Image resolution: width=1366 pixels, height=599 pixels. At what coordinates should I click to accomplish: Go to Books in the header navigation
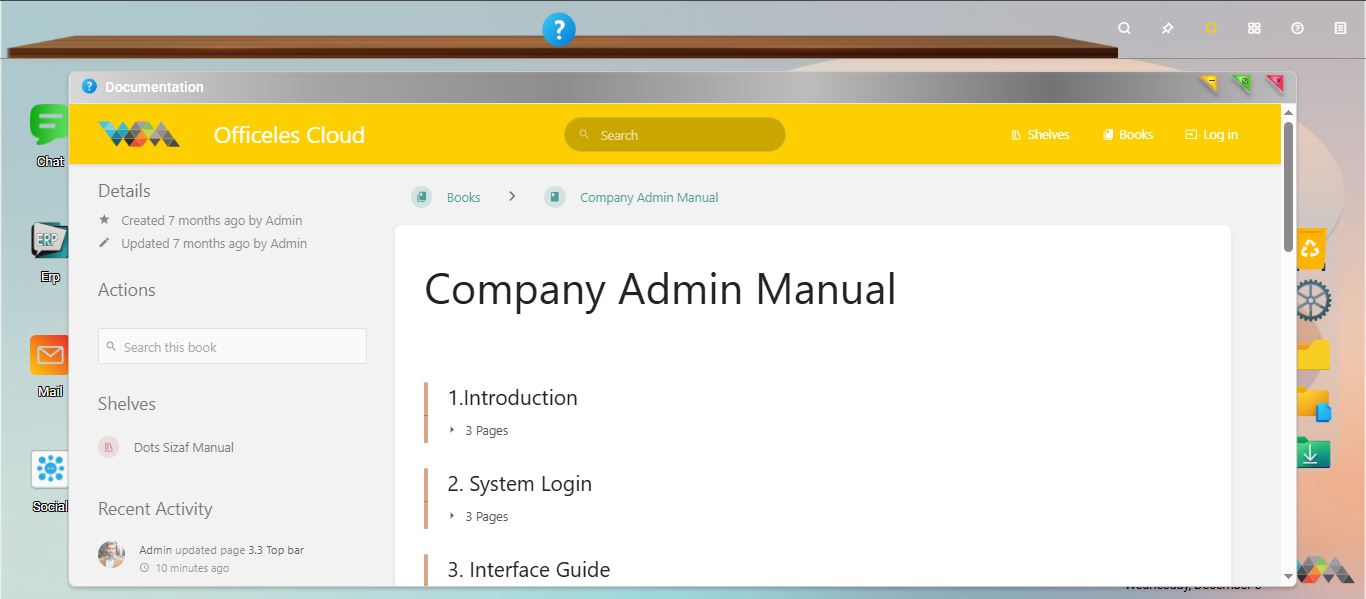pyautogui.click(x=1127, y=135)
